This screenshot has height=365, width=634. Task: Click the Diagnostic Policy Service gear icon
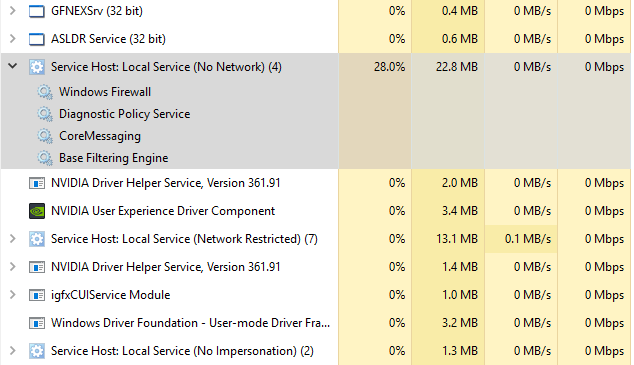point(45,114)
